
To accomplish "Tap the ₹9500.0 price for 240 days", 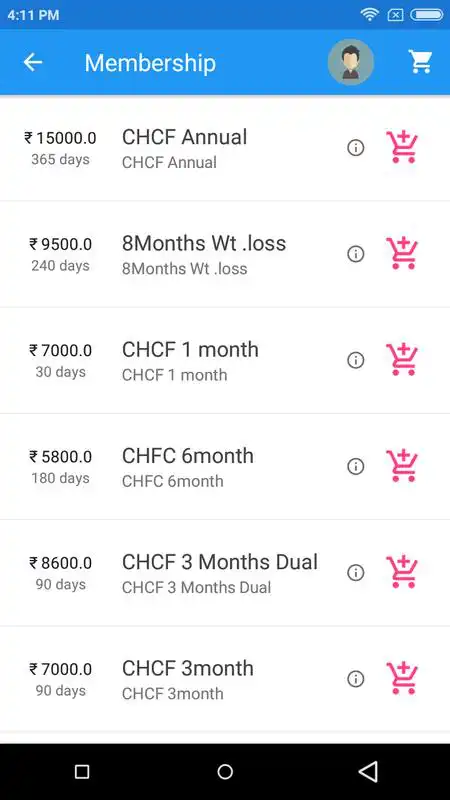I will [60, 244].
